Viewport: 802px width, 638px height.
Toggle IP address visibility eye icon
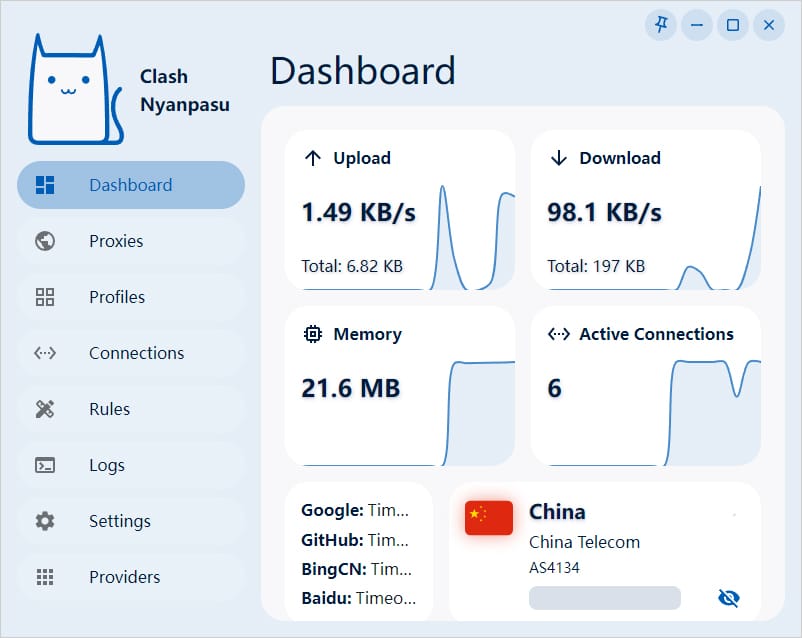(x=729, y=598)
